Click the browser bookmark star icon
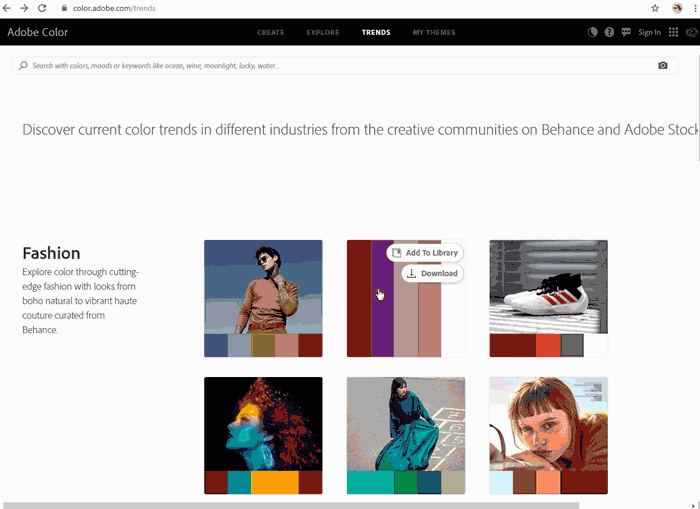The height and width of the screenshot is (509, 700). coord(655,8)
